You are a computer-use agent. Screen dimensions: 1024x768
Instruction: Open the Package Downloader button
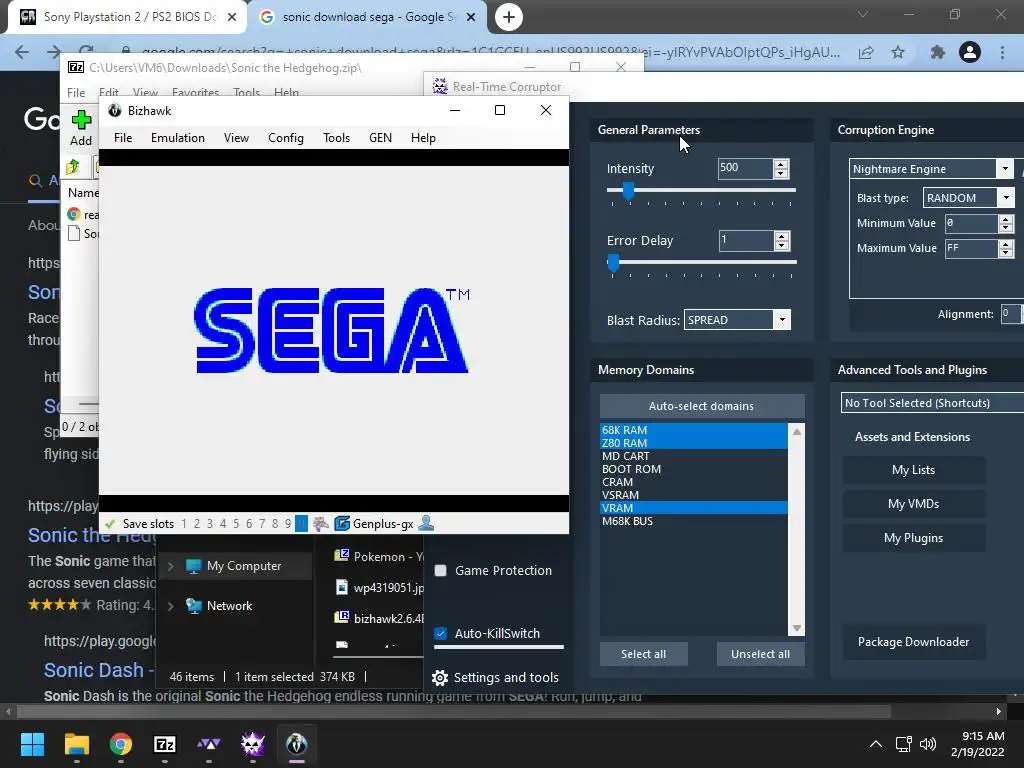click(x=914, y=642)
